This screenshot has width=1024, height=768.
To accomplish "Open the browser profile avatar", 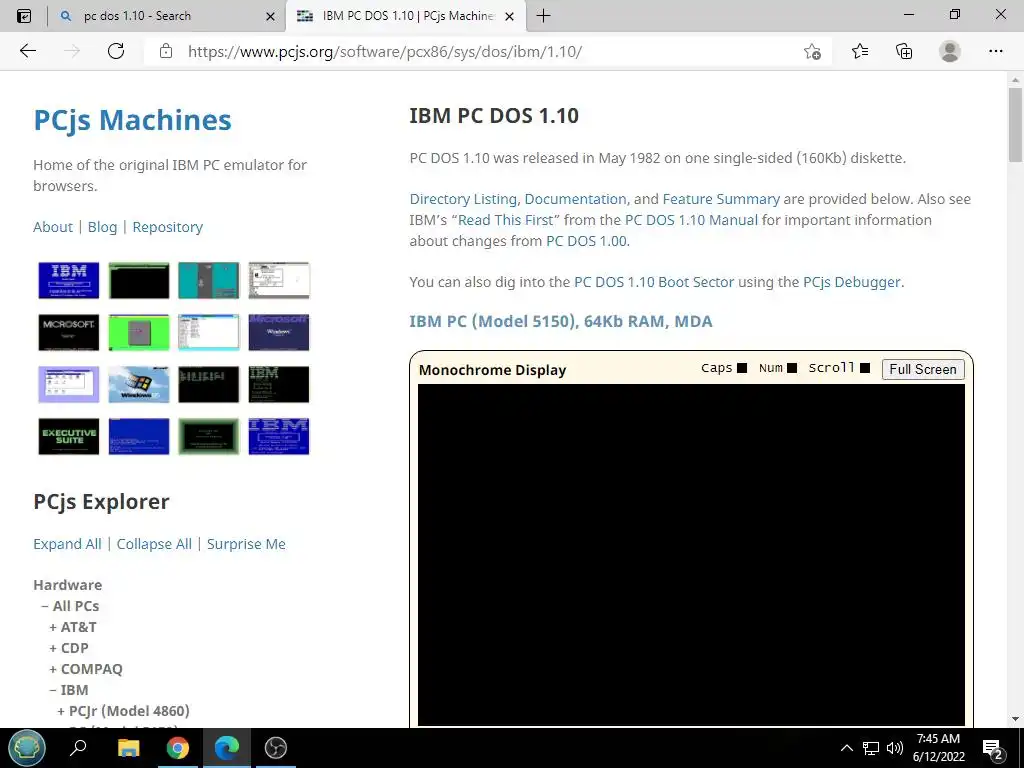I will coord(950,51).
